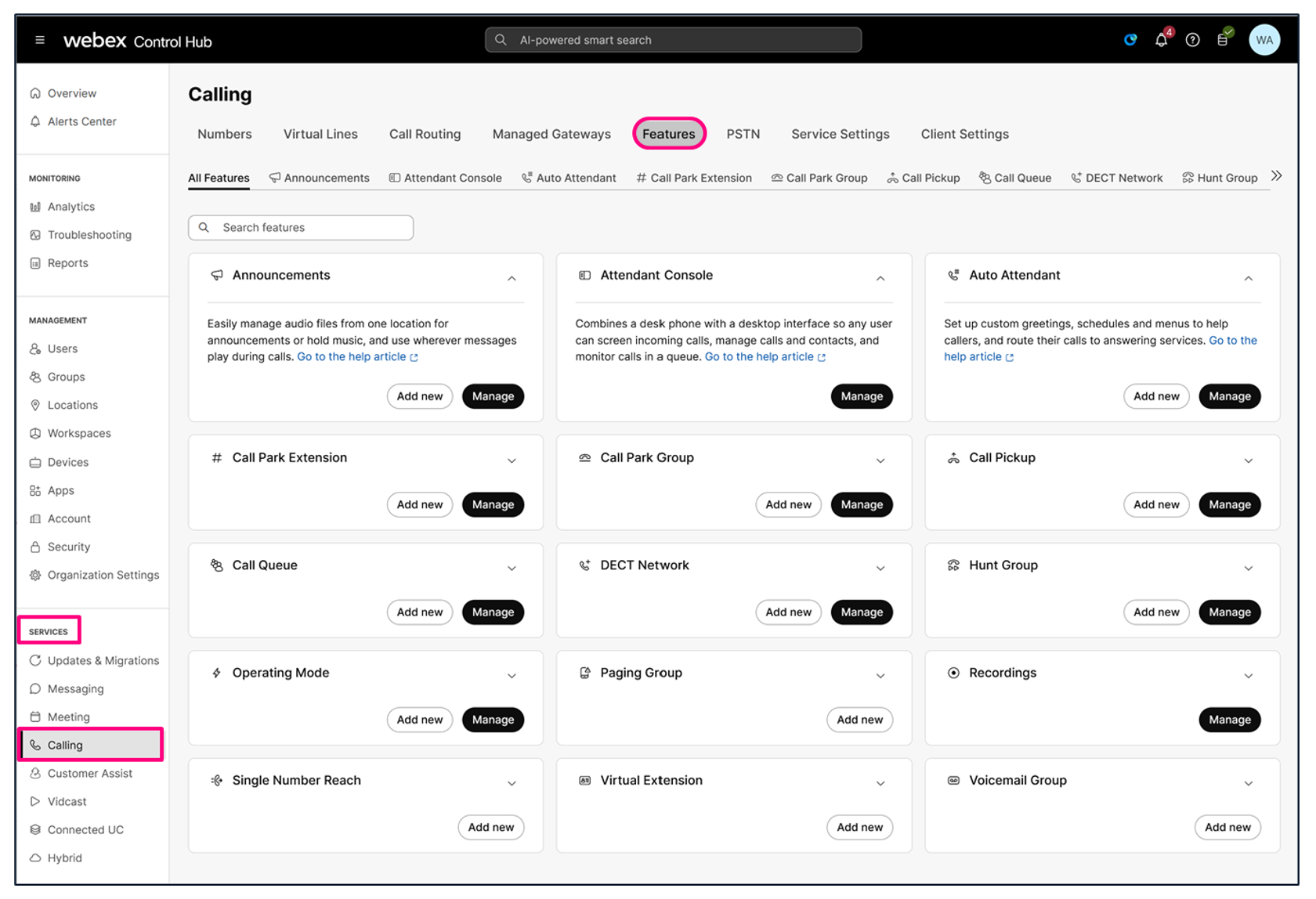Collapse the Attendant Console card
The height and width of the screenshot is (899, 1316).
pos(880,278)
